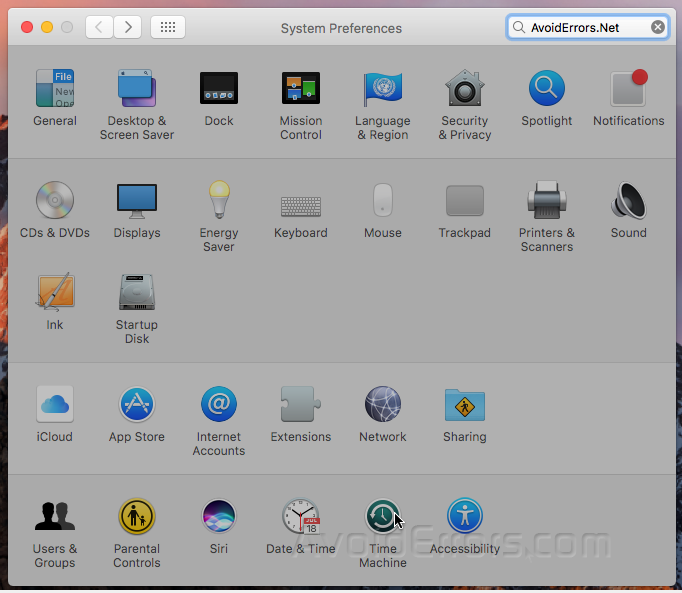The height and width of the screenshot is (593, 682).
Task: Open the Network settings pane
Action: pos(382,405)
